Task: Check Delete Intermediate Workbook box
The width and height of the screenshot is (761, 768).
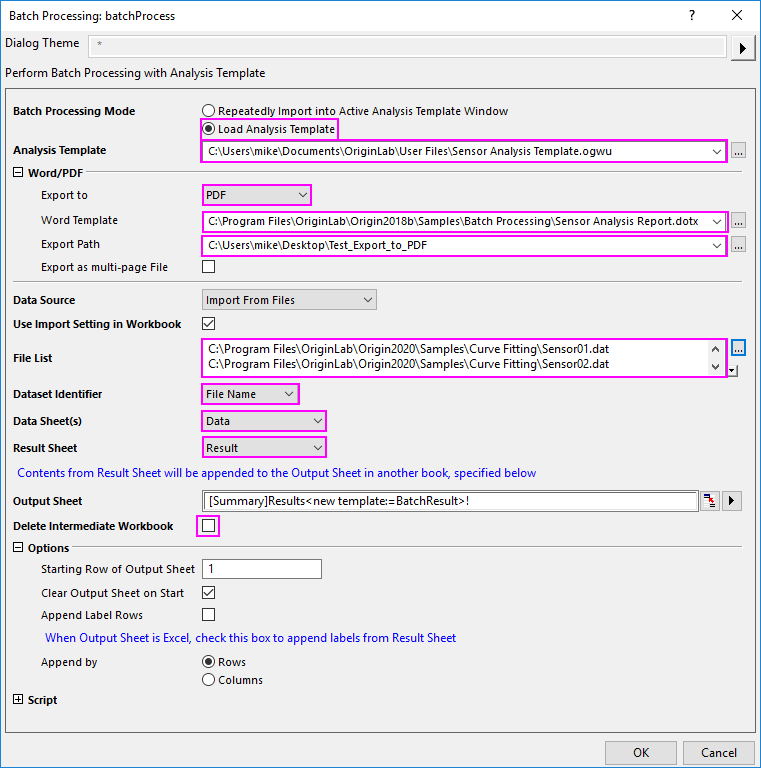Action: (209, 526)
